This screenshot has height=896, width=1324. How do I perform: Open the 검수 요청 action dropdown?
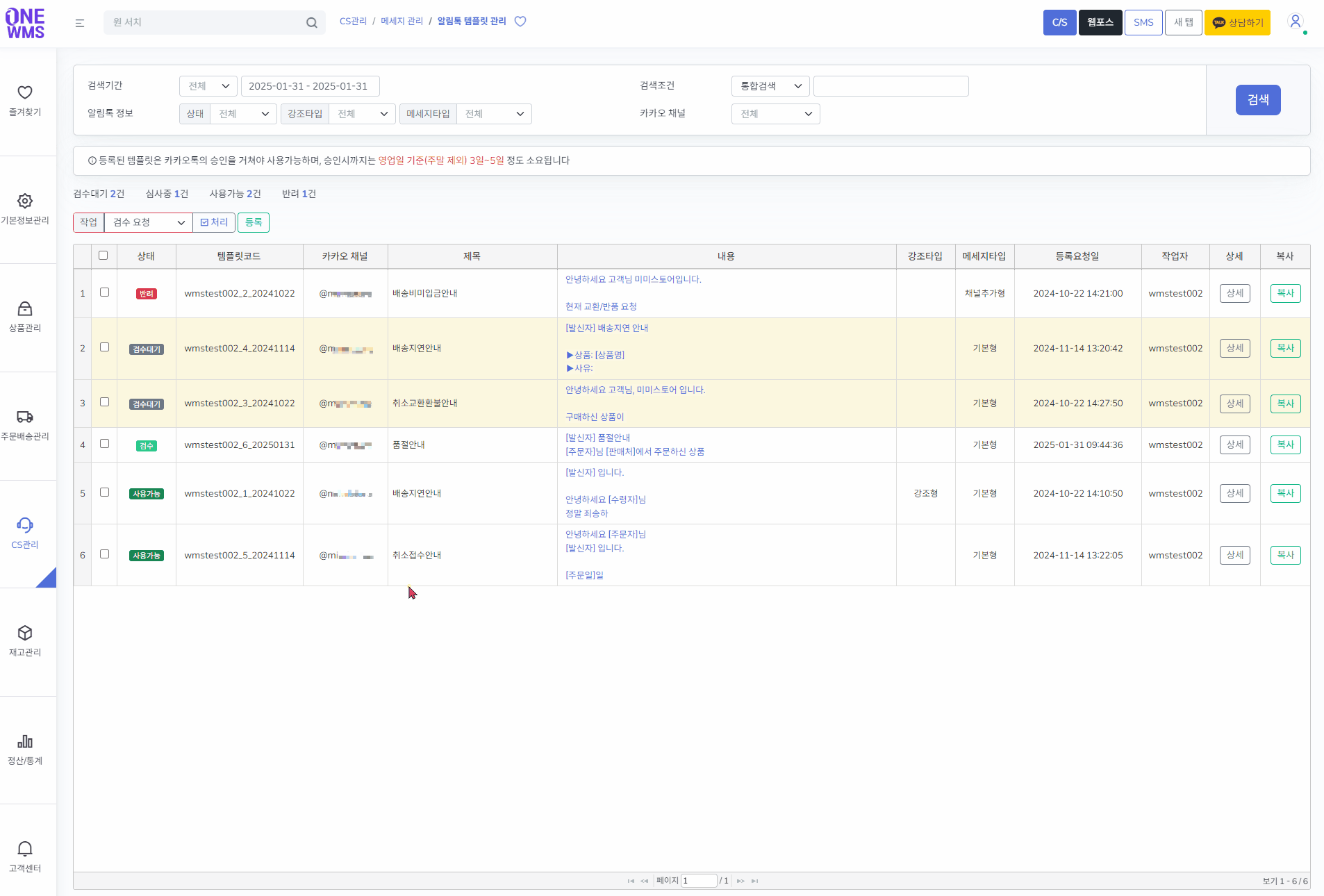(148, 222)
